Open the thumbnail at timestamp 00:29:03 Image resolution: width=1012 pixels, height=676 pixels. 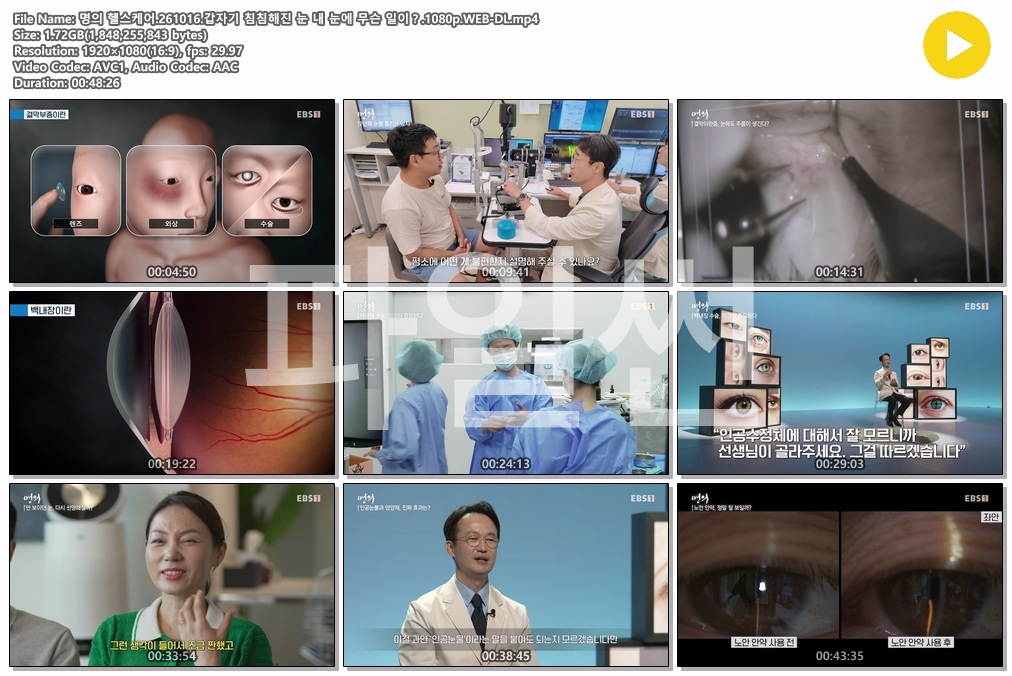[840, 383]
